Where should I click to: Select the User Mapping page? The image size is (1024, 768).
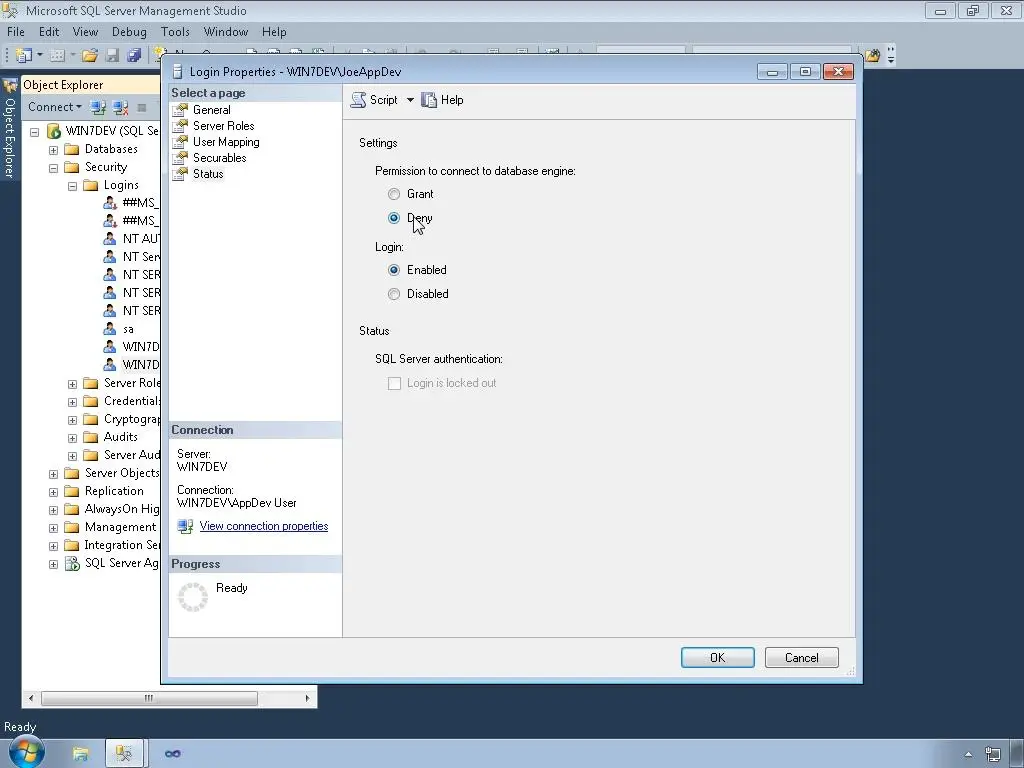click(x=224, y=141)
